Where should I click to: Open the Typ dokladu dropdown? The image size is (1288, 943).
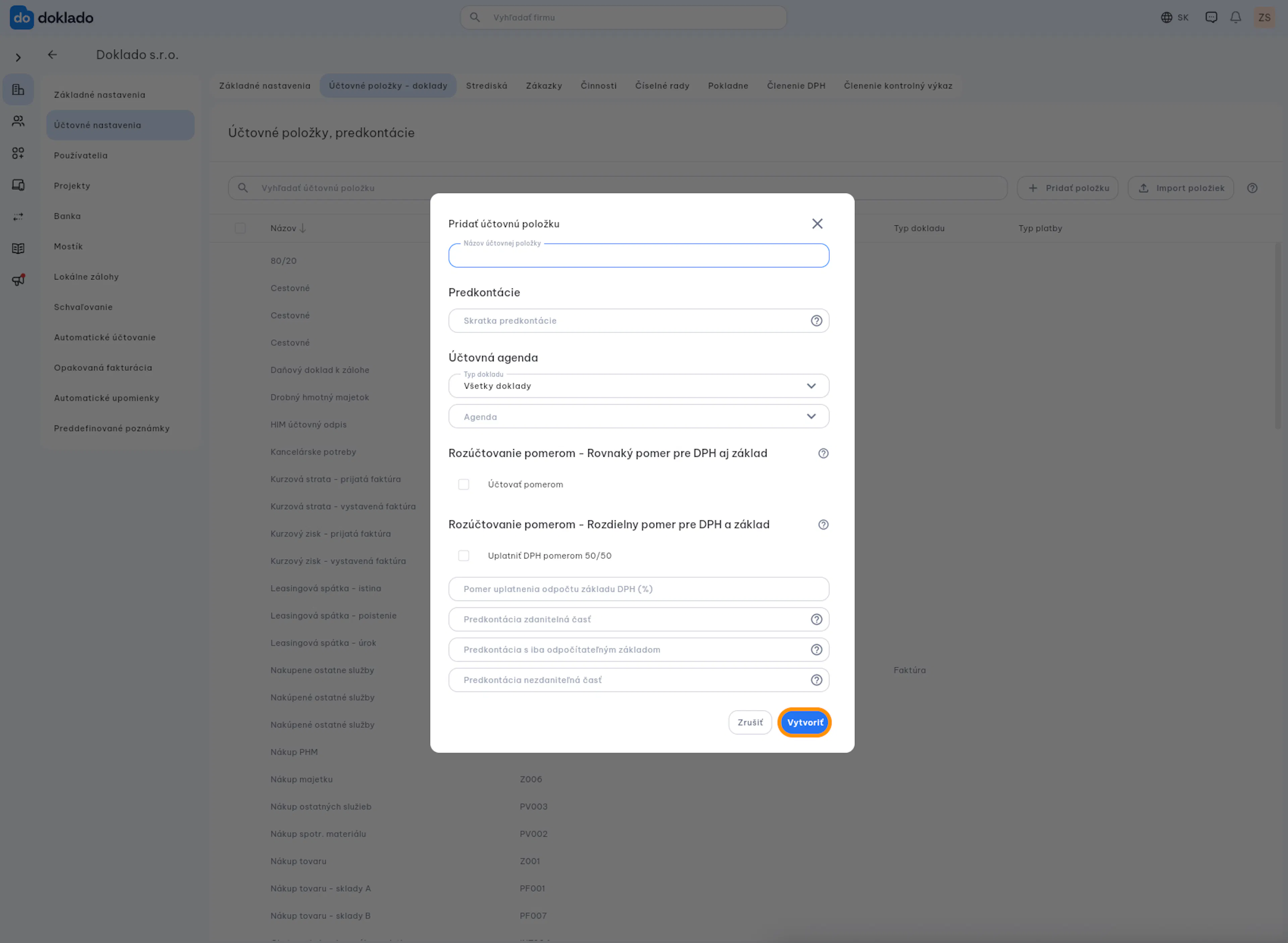click(x=638, y=387)
